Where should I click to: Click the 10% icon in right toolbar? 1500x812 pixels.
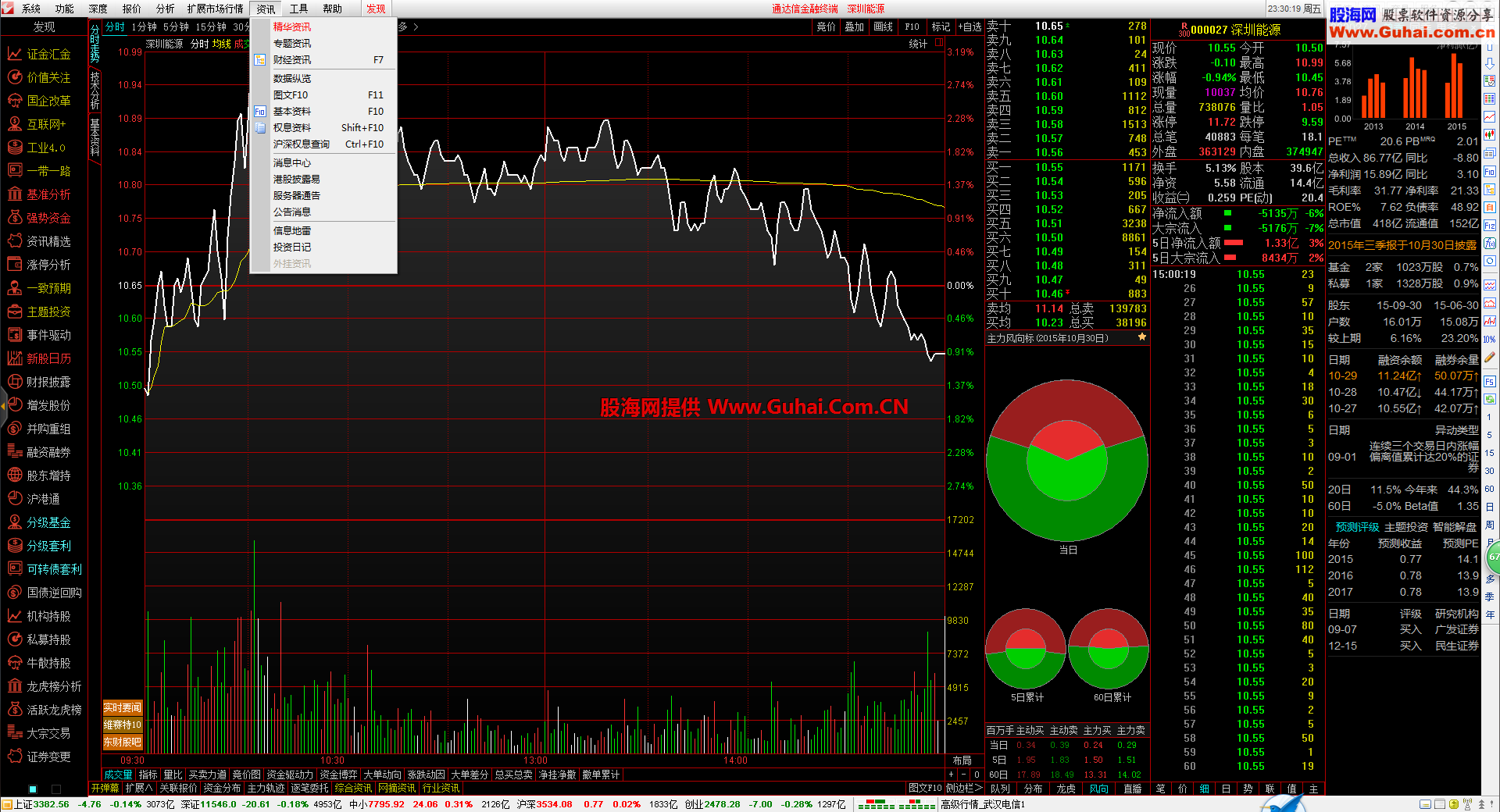pyautogui.click(x=1490, y=340)
